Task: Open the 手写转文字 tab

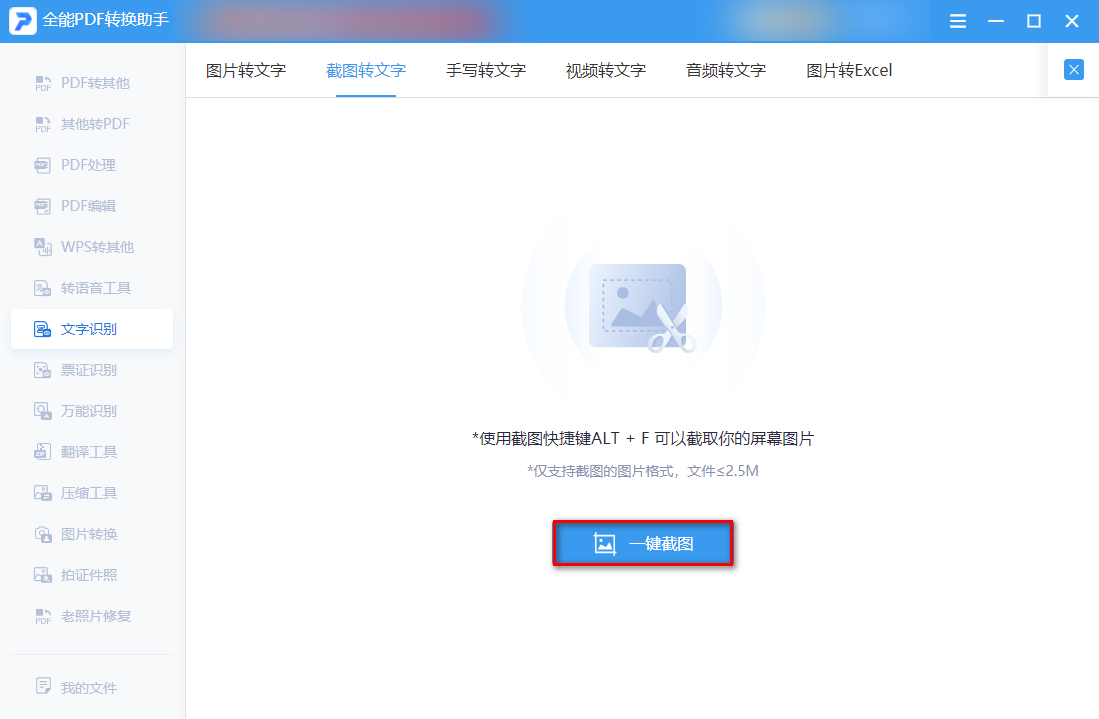Action: (x=485, y=70)
